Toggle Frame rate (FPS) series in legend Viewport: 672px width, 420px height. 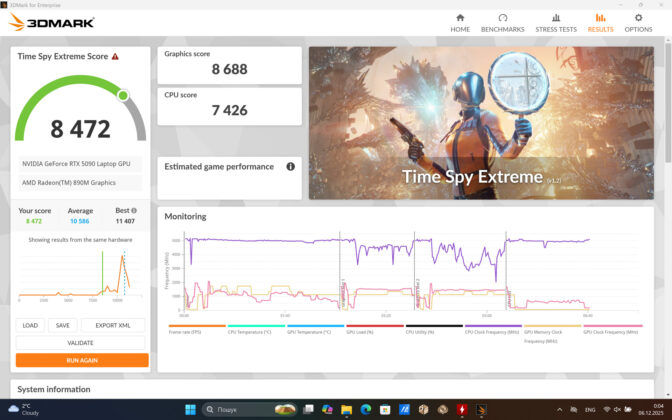tap(185, 332)
